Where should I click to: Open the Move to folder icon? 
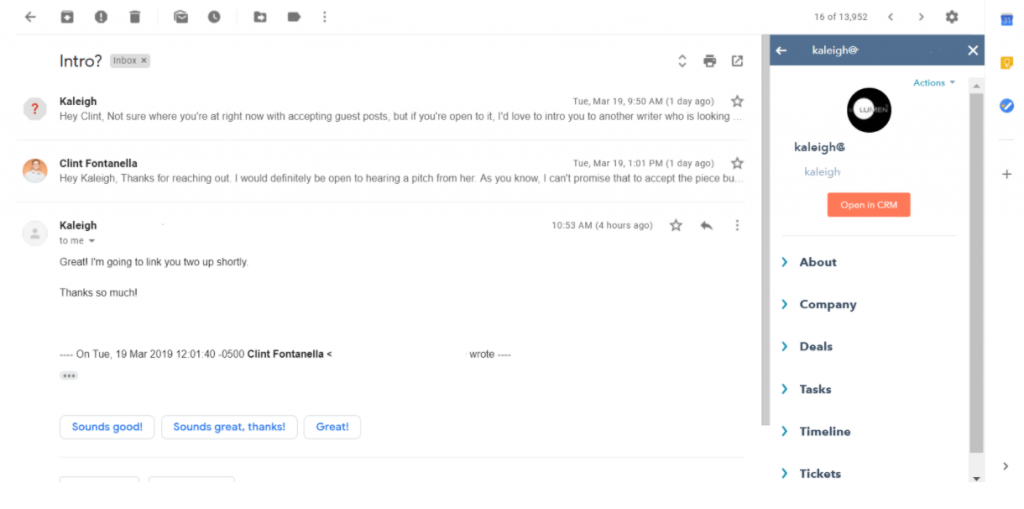260,17
